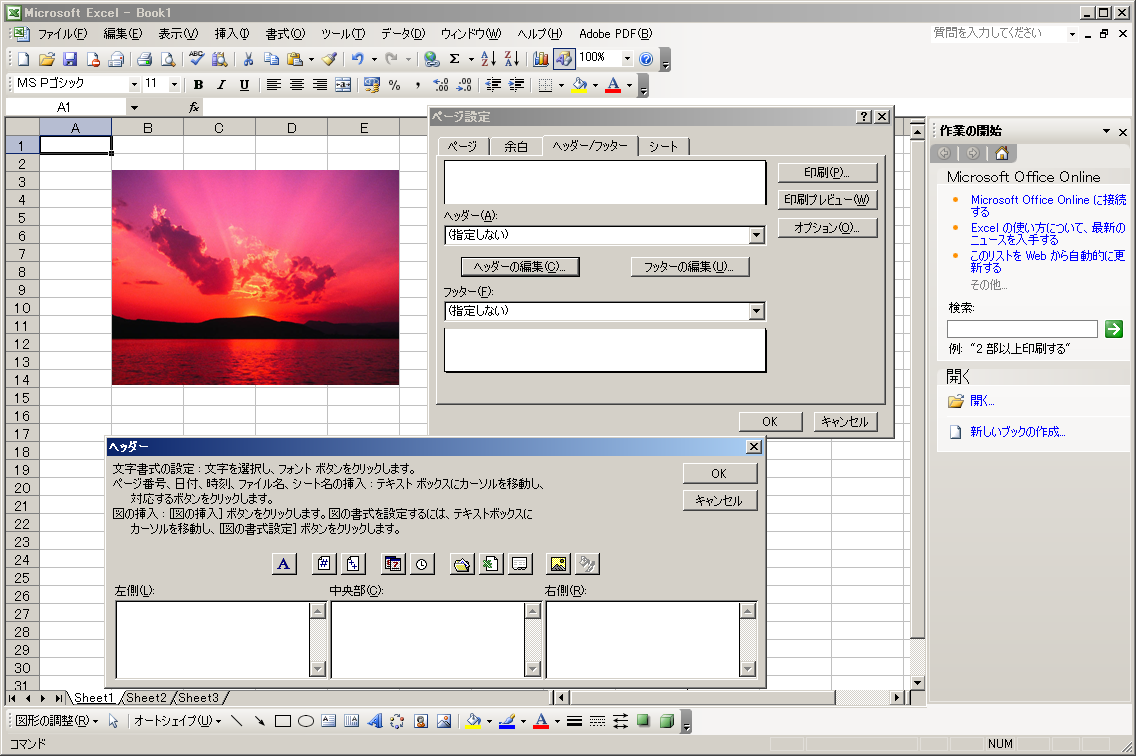Insert the time using the clock icon
Screen dimensions: 1136x756
(x=422, y=564)
